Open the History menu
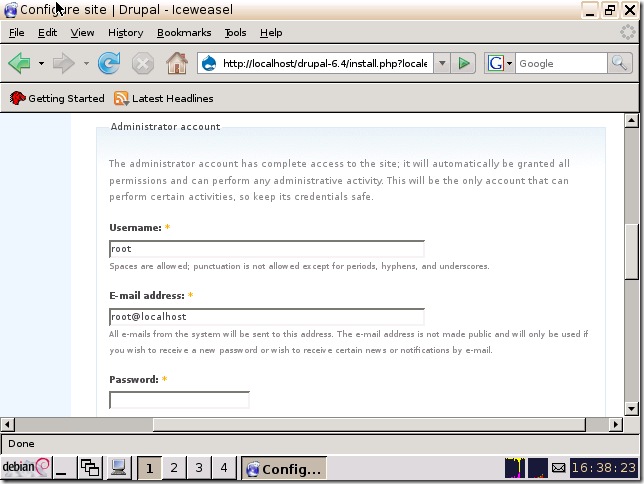644x484 pixels. click(x=125, y=32)
